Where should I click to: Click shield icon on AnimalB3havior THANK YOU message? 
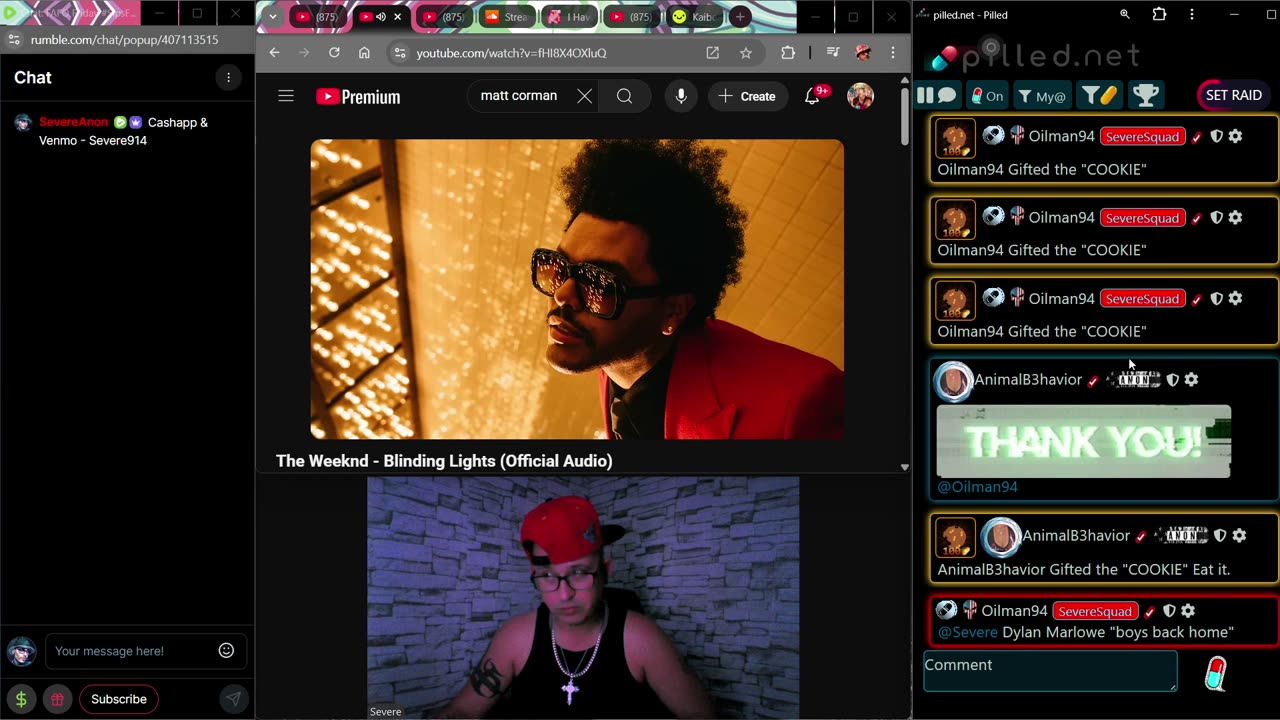point(1173,380)
